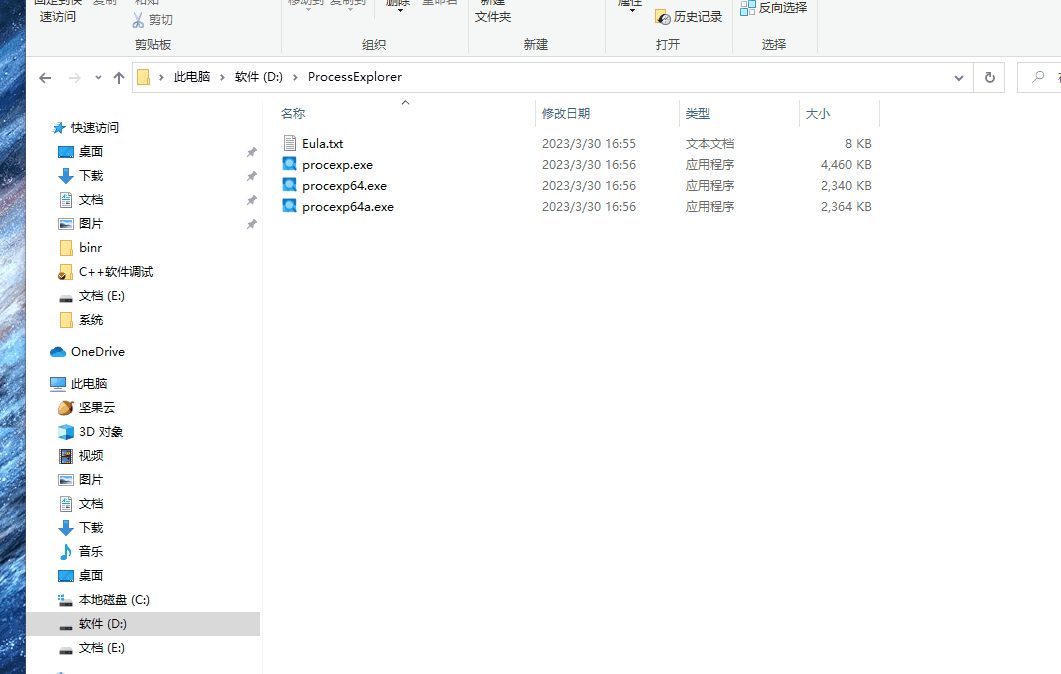The height and width of the screenshot is (674, 1061).
Task: Select the procexp64.exe file
Action: (x=344, y=185)
